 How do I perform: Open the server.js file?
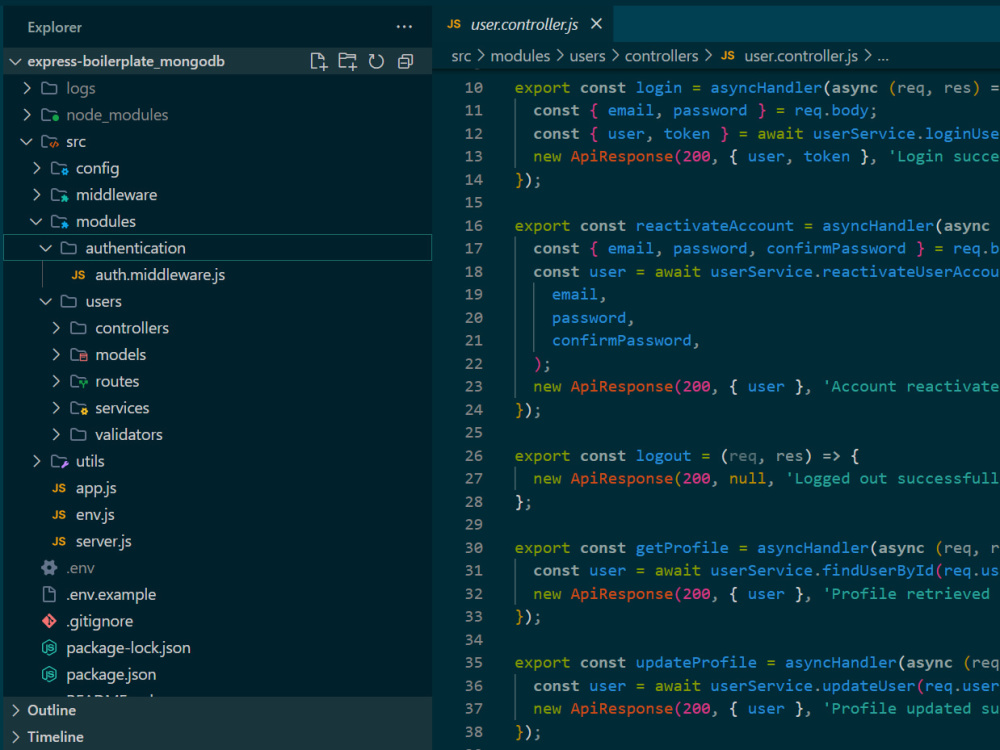click(103, 541)
